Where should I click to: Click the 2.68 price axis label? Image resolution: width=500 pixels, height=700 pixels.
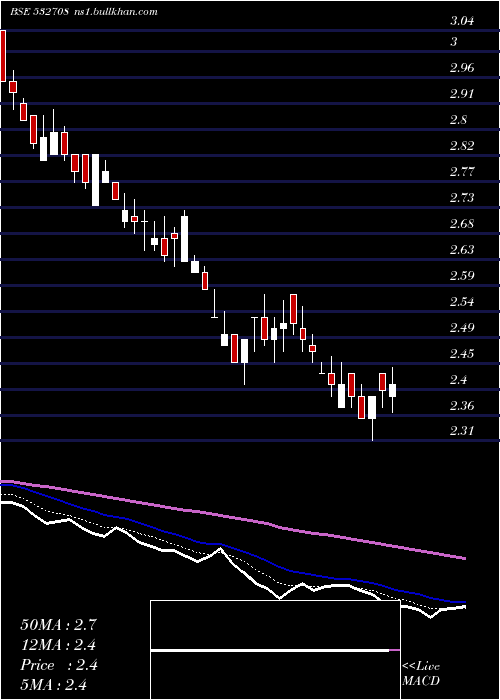point(462,223)
